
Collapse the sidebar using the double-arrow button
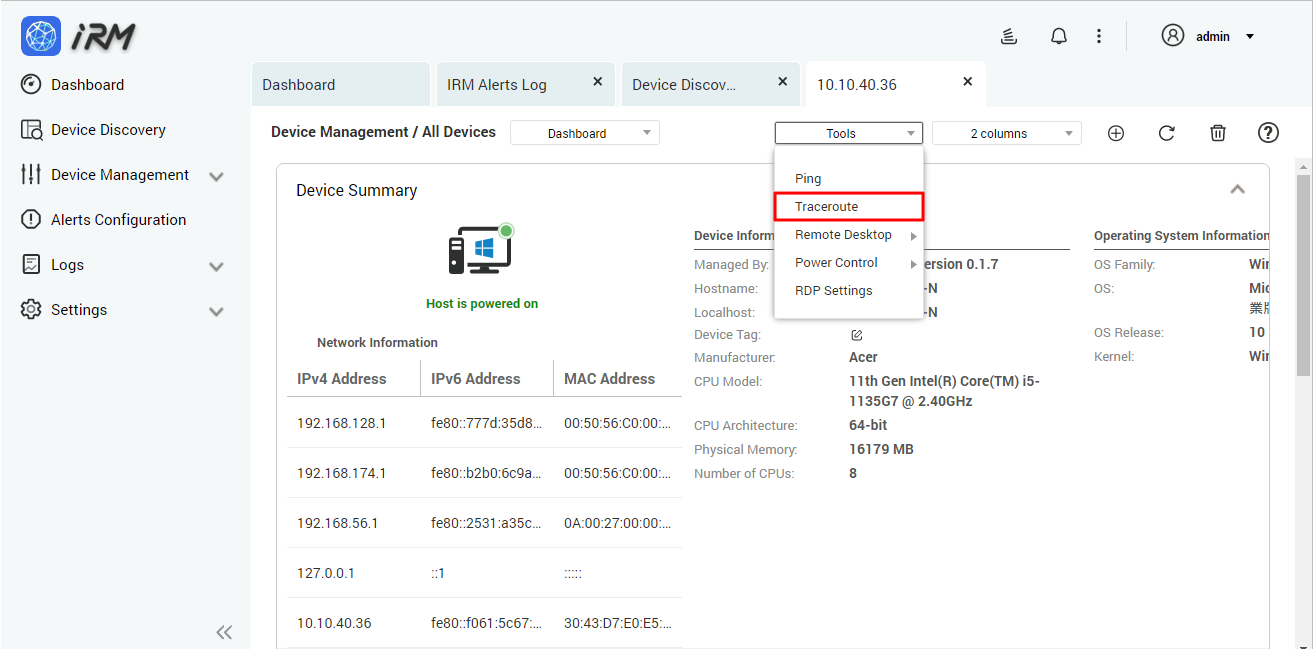pyautogui.click(x=224, y=632)
